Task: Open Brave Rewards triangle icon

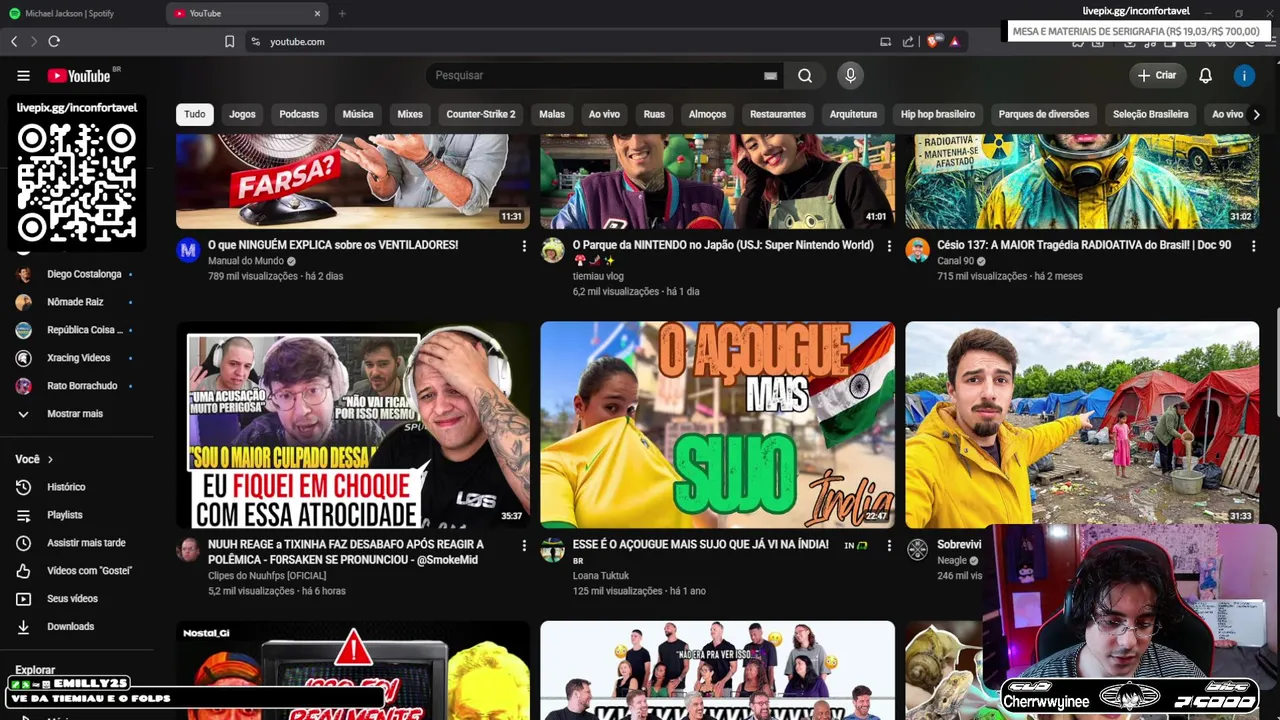Action: (955, 41)
